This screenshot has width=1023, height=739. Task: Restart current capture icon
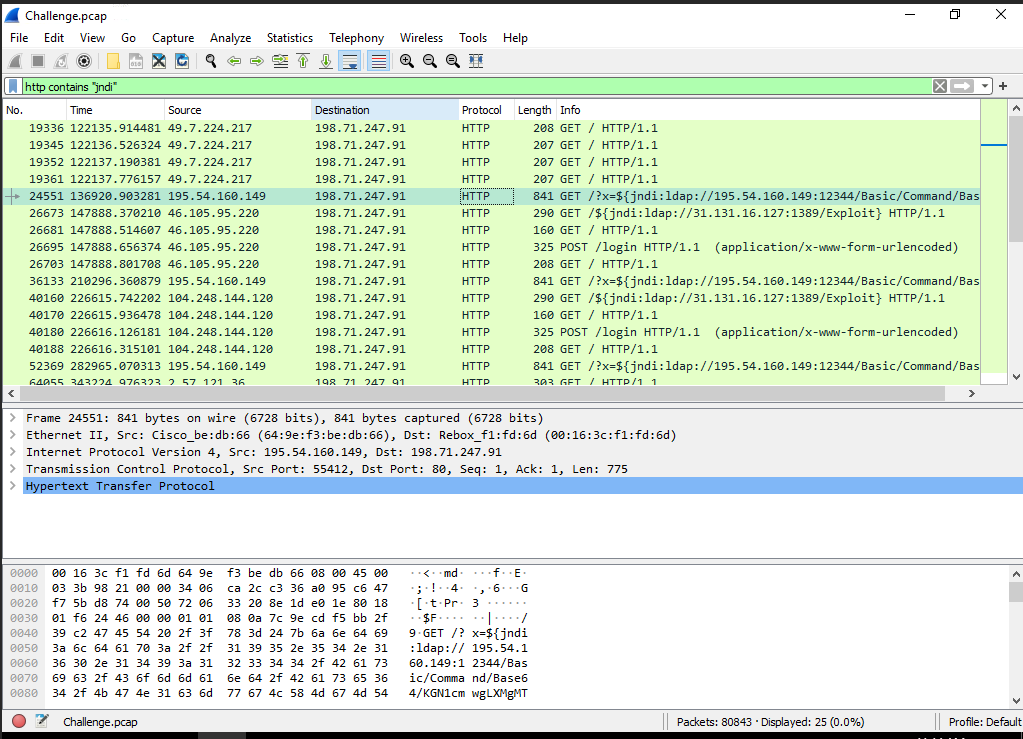pos(61,61)
